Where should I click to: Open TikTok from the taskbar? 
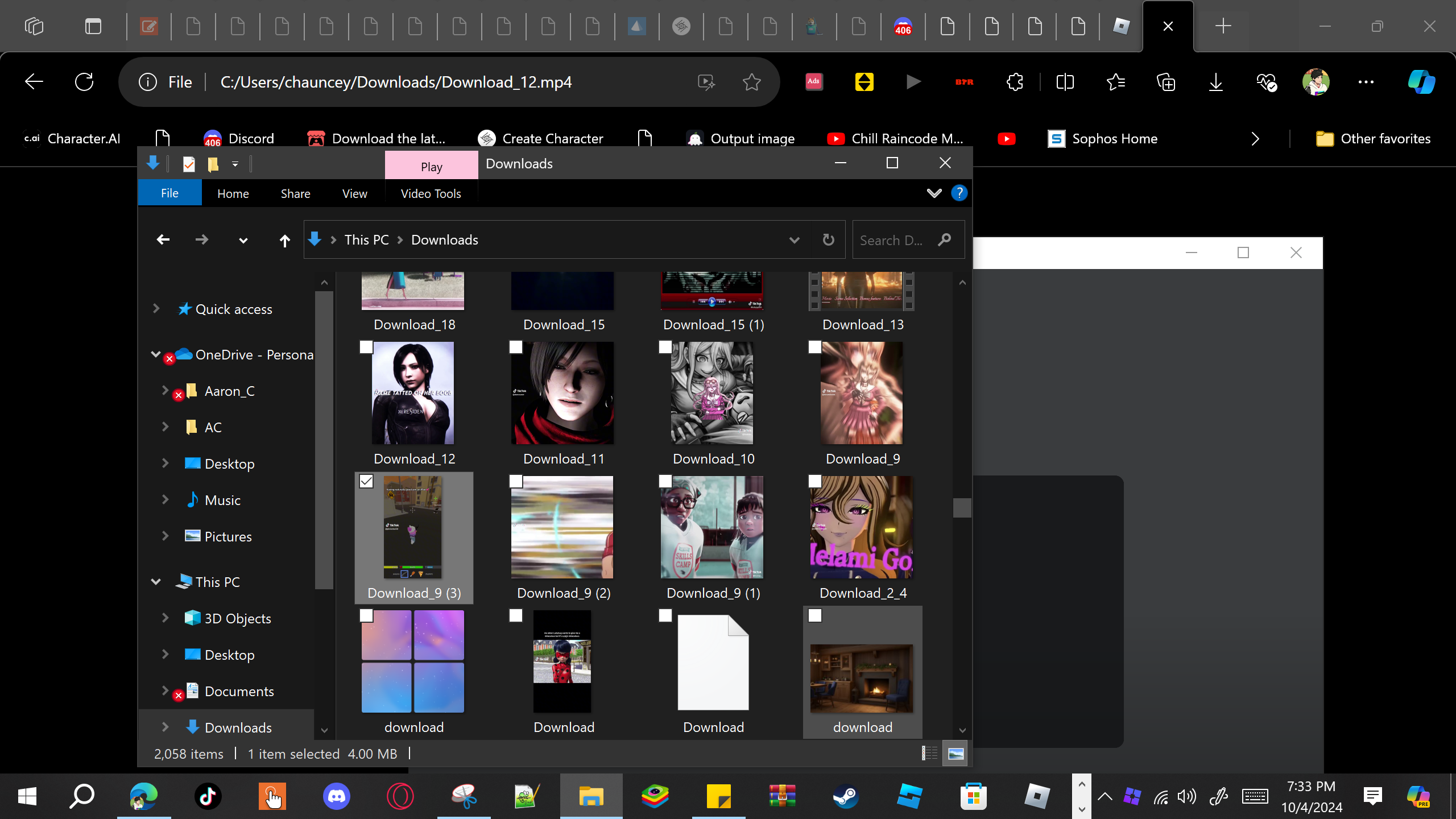[x=208, y=796]
